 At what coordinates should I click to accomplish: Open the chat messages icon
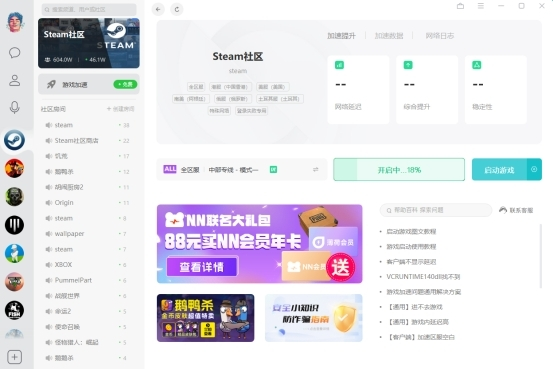pyautogui.click(x=14, y=53)
